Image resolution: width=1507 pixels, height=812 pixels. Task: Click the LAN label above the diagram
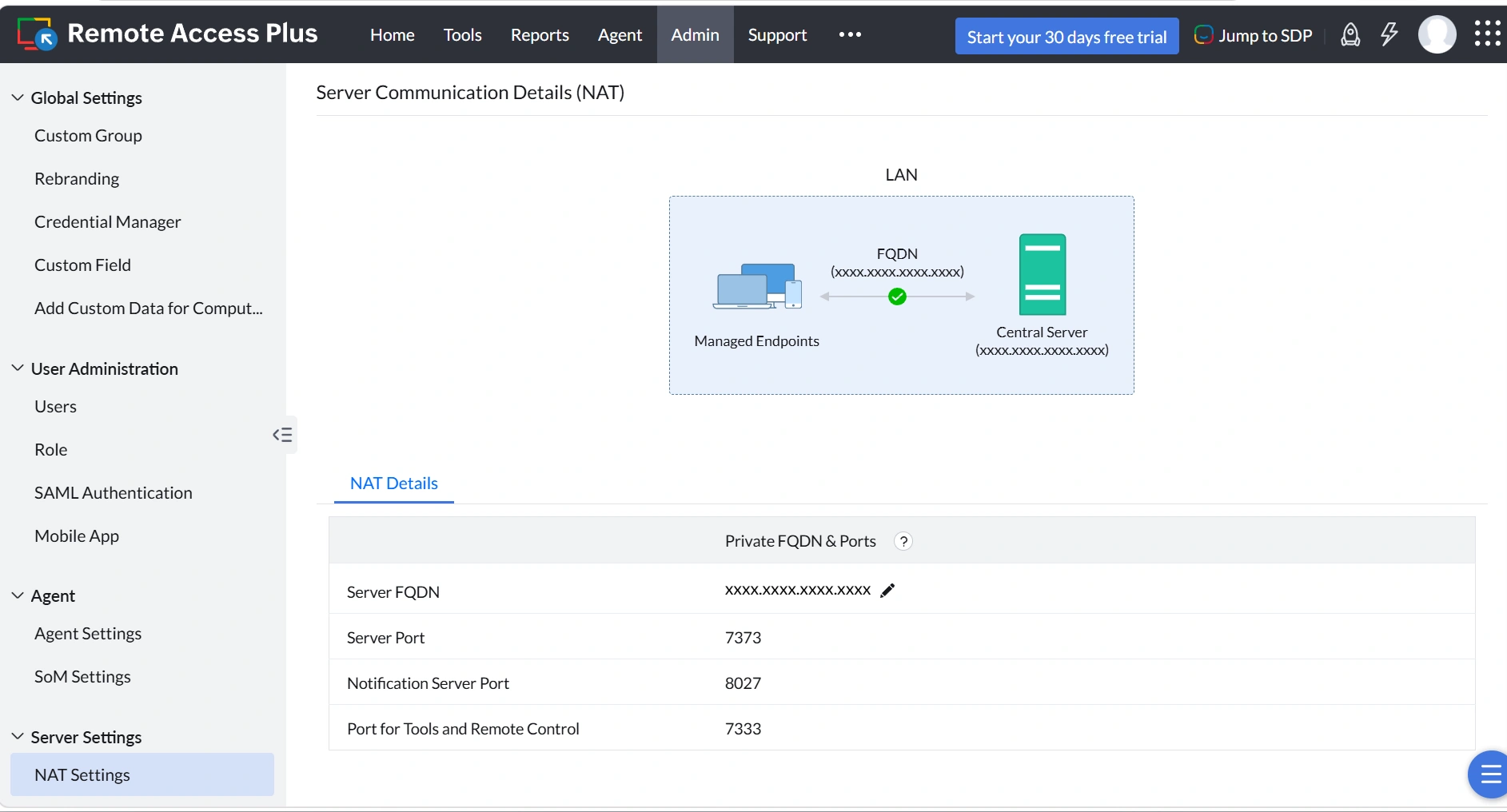pos(901,175)
